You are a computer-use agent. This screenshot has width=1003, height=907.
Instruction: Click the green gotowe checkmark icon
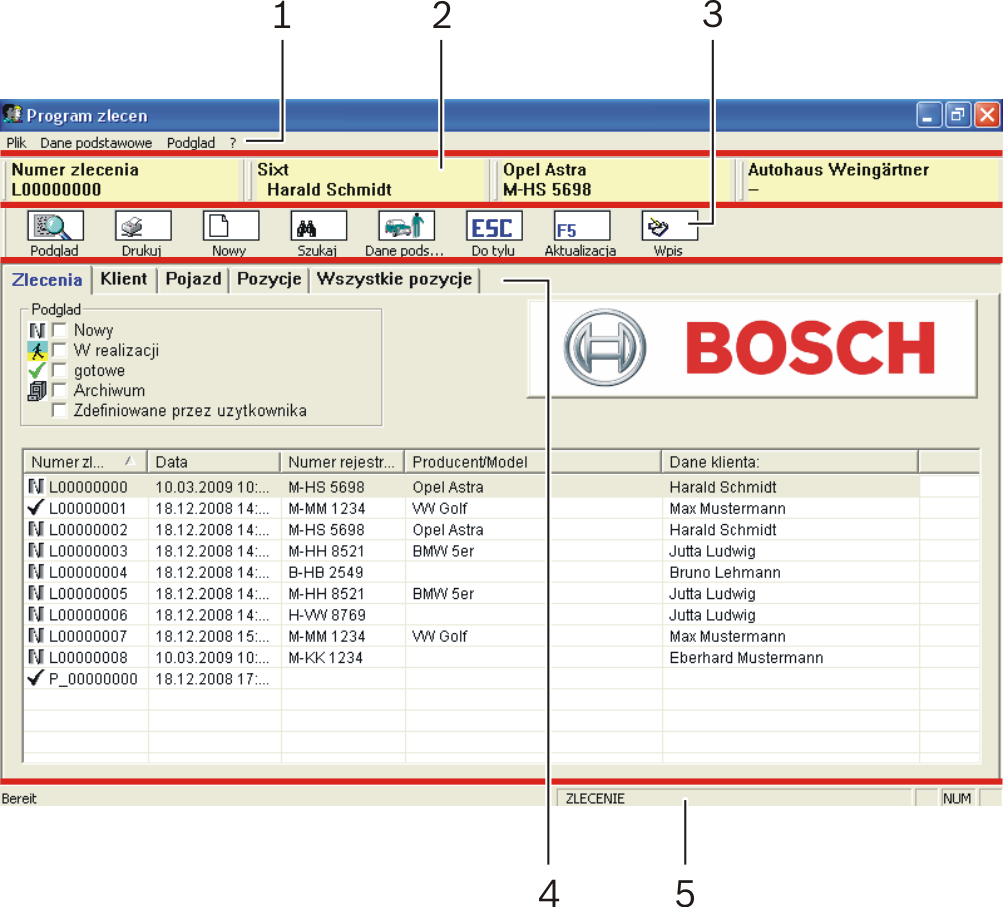click(x=37, y=370)
